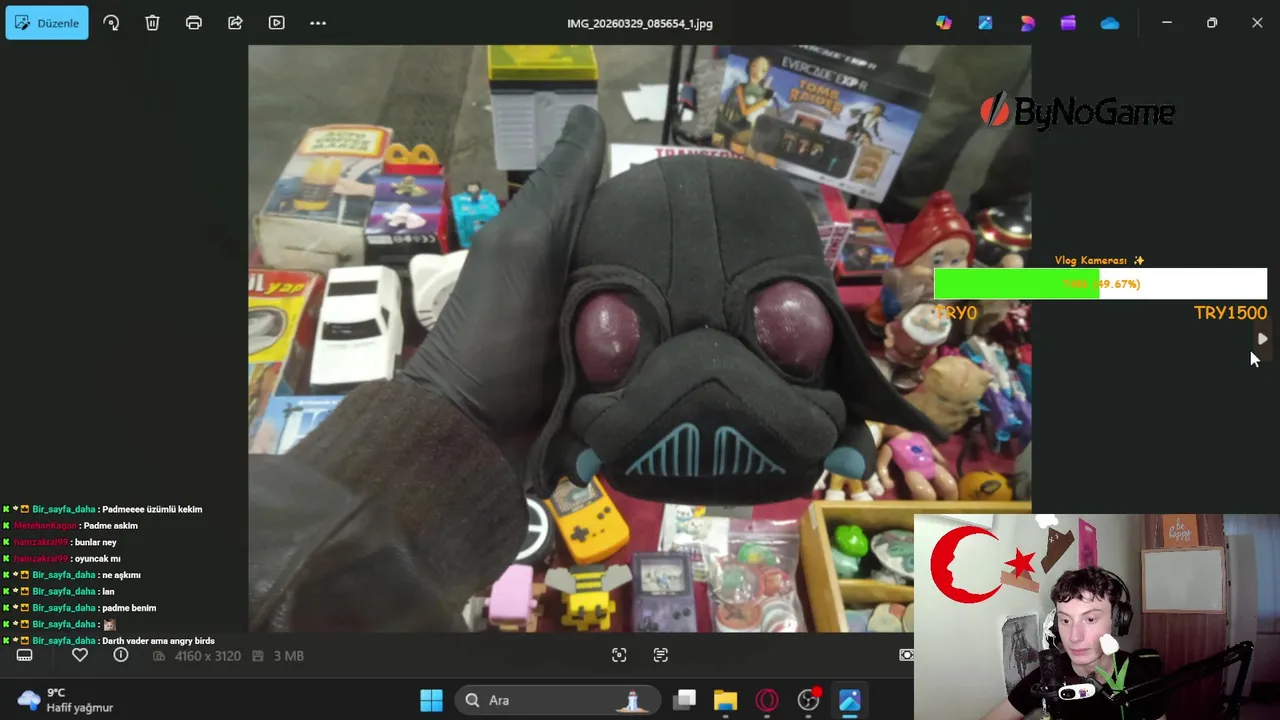The width and height of the screenshot is (1280, 720).
Task: Click the extract text icon in bottom bar
Action: (661, 655)
